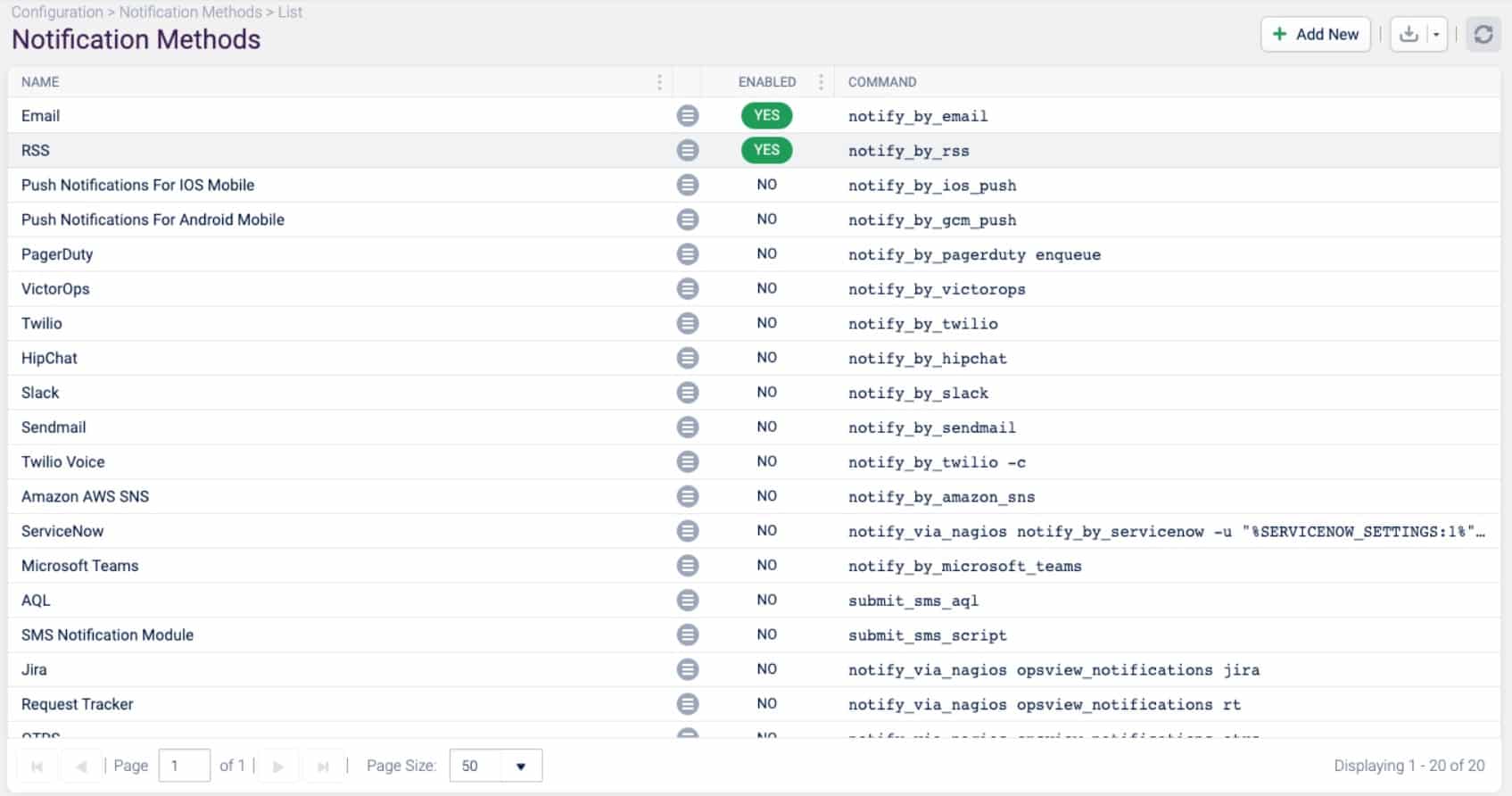Click Add New button
This screenshot has width=1512, height=796.
coord(1316,34)
